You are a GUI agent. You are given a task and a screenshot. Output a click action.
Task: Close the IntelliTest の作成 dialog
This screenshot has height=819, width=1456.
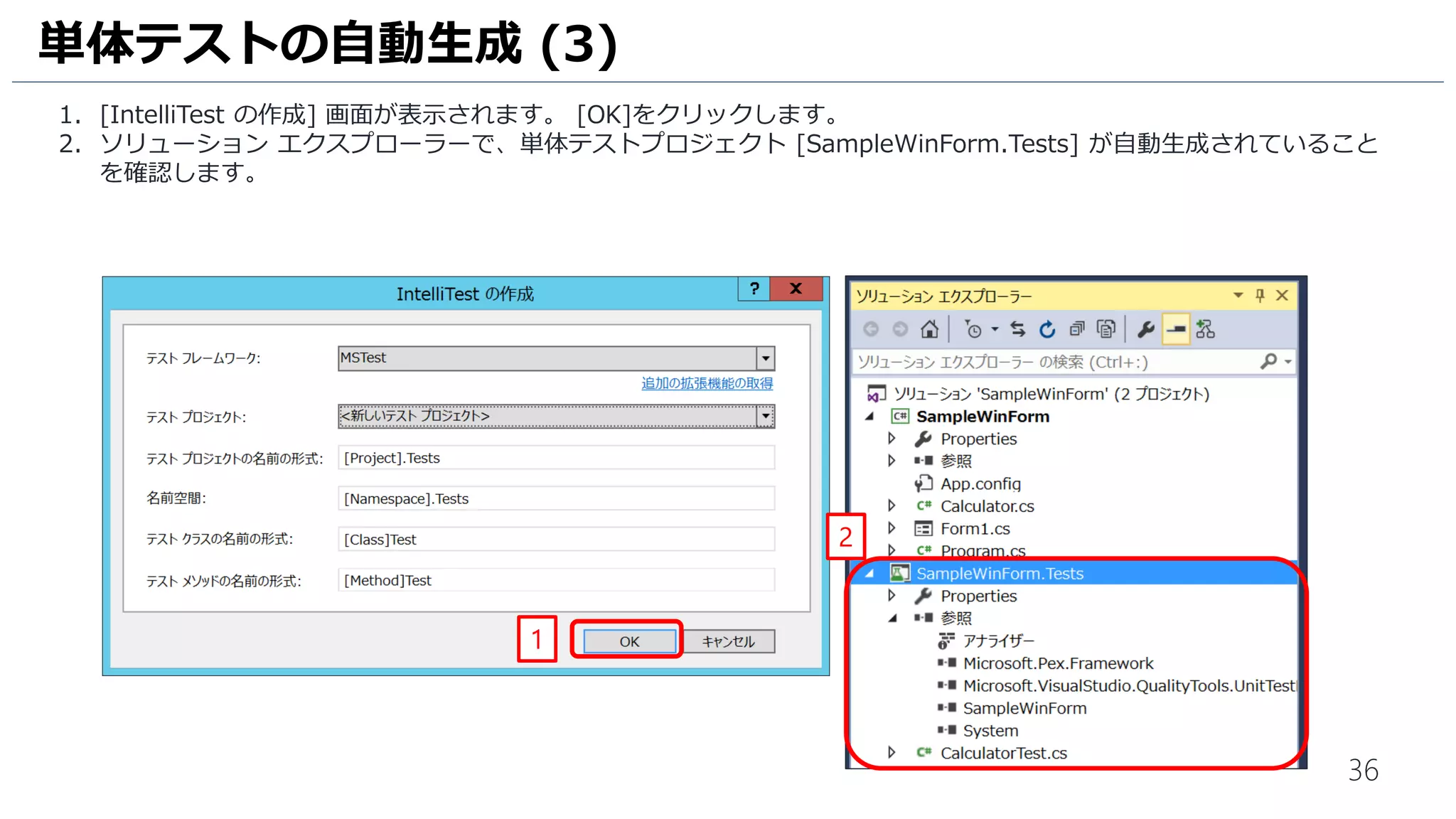point(796,289)
